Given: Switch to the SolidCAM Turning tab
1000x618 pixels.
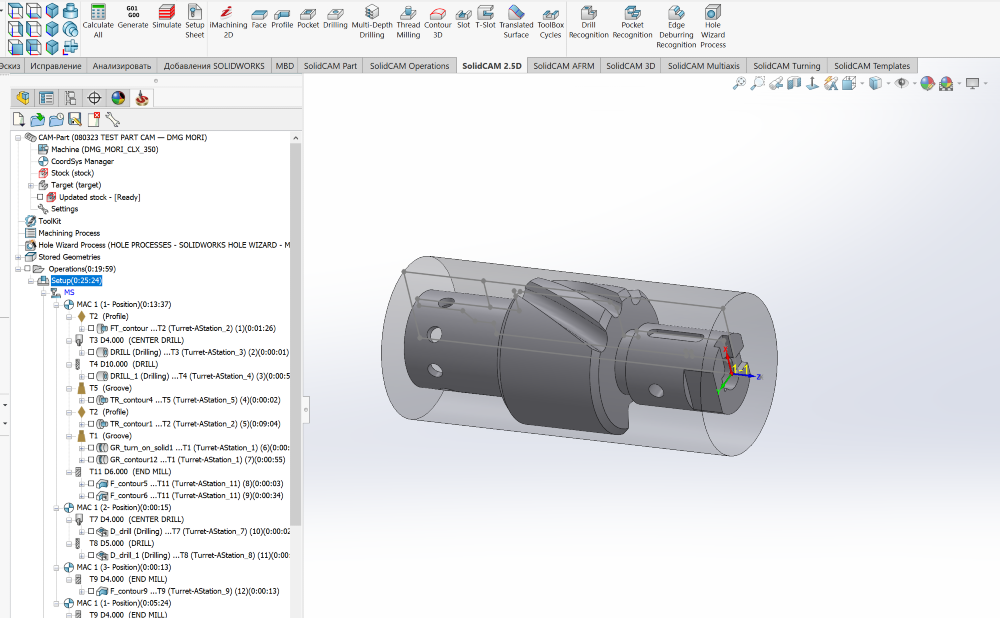Looking at the screenshot, I should pyautogui.click(x=786, y=65).
